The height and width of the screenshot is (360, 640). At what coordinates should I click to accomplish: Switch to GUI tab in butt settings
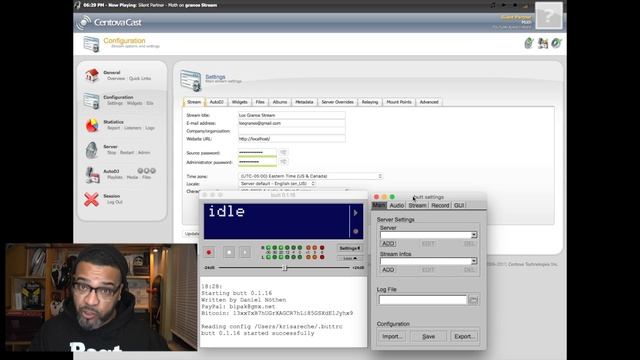point(459,205)
